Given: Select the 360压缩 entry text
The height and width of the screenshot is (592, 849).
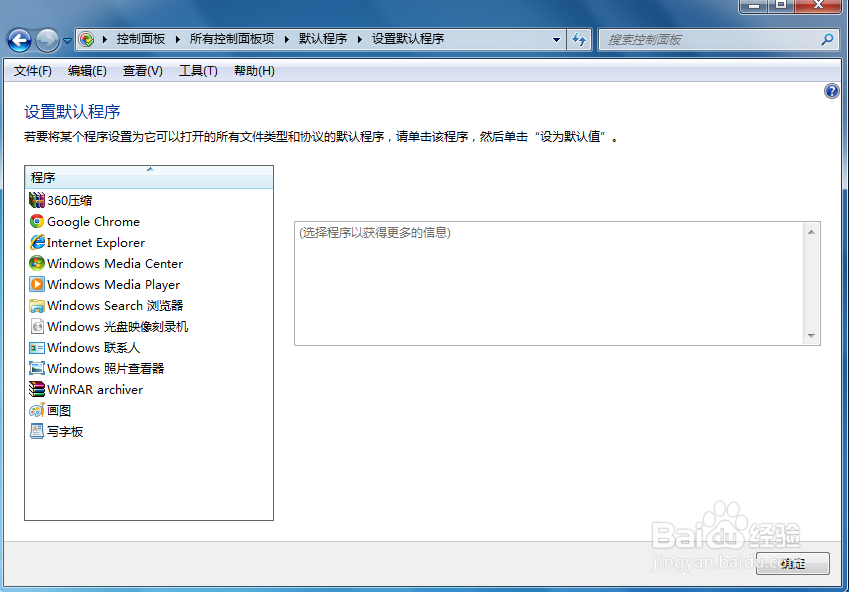Looking at the screenshot, I should pyautogui.click(x=69, y=200).
